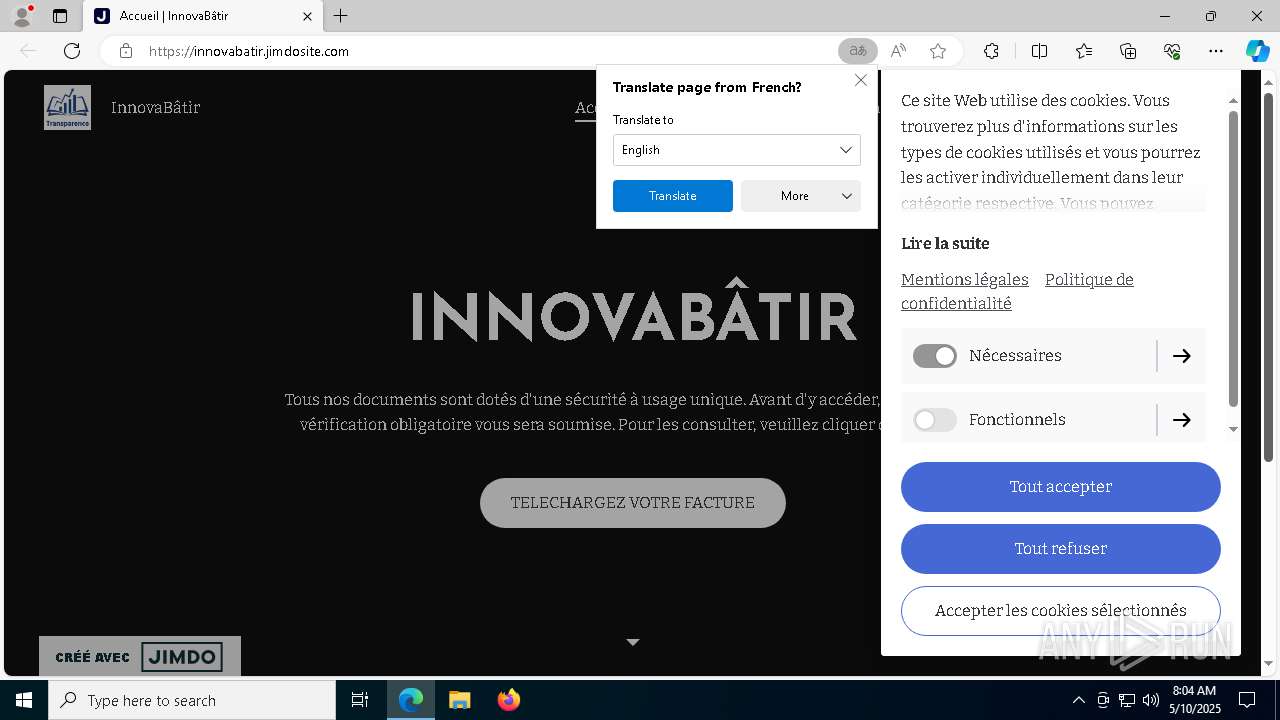Open Task View on taskbar
The width and height of the screenshot is (1280, 720).
coord(360,700)
